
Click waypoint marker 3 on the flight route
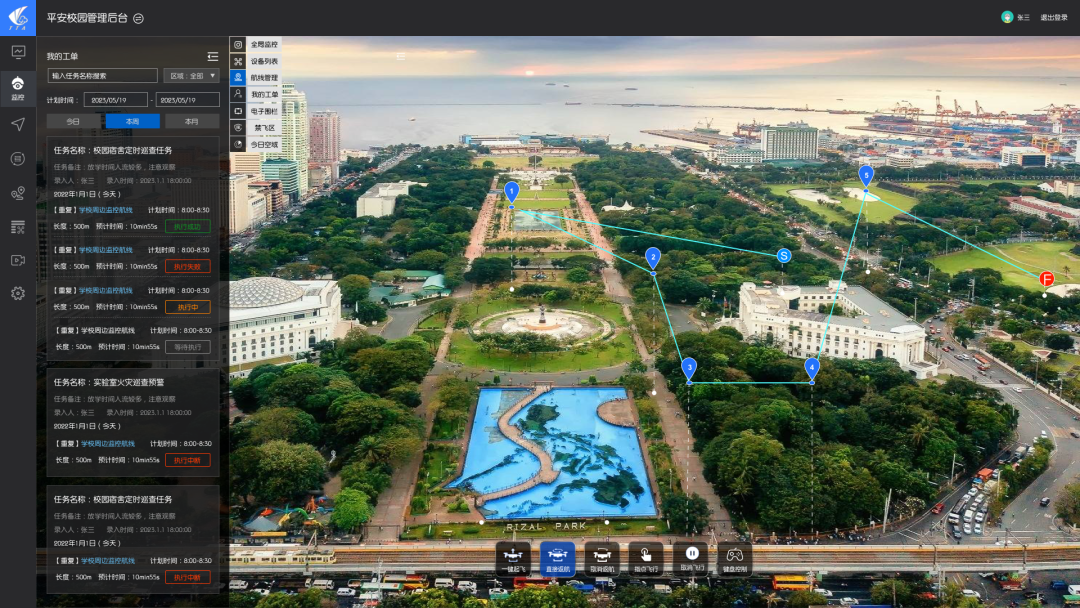[689, 368]
